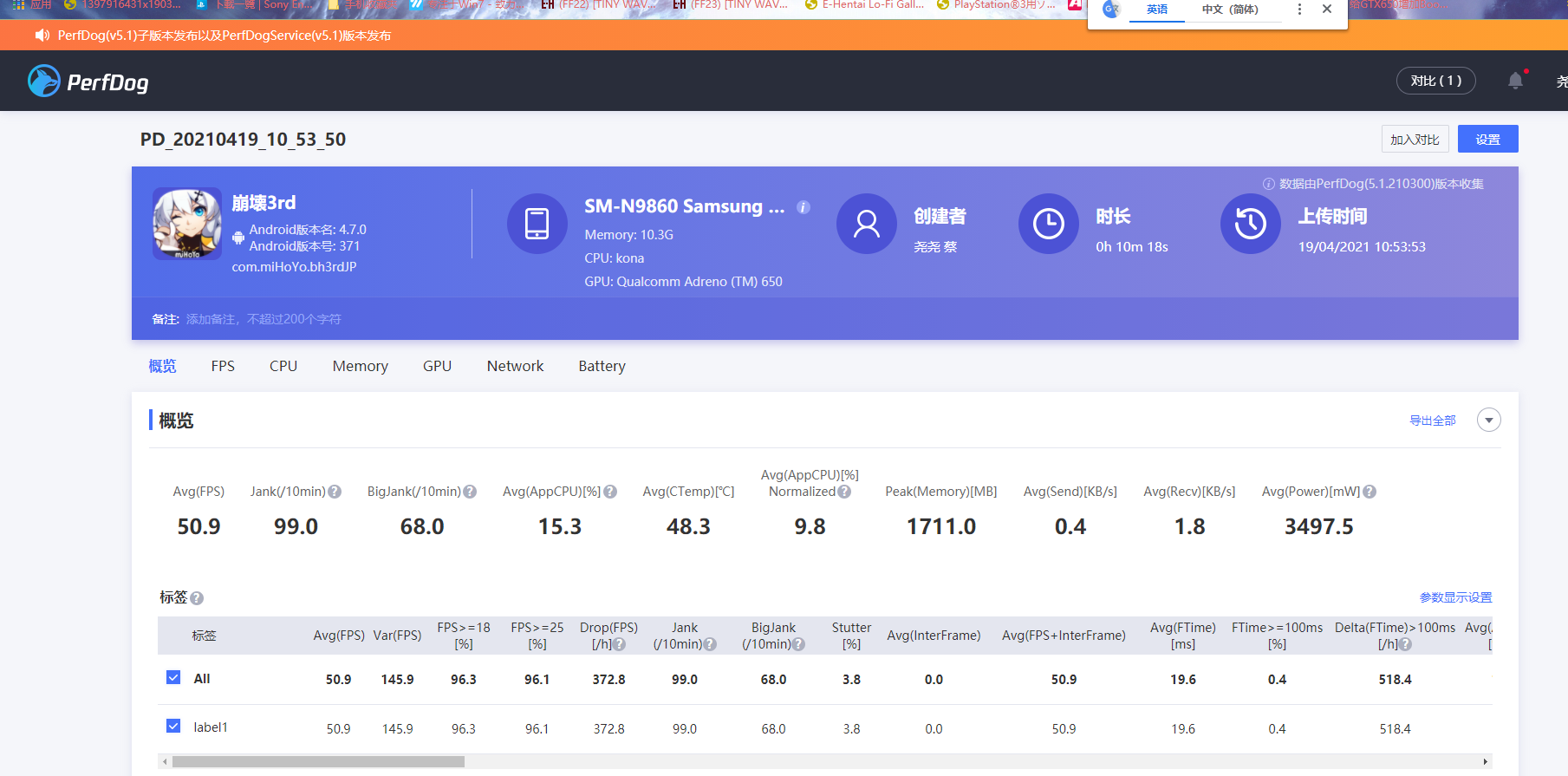Screen dimensions: 1568x776
Task: Toggle the label1 row checkbox
Action: tap(173, 727)
